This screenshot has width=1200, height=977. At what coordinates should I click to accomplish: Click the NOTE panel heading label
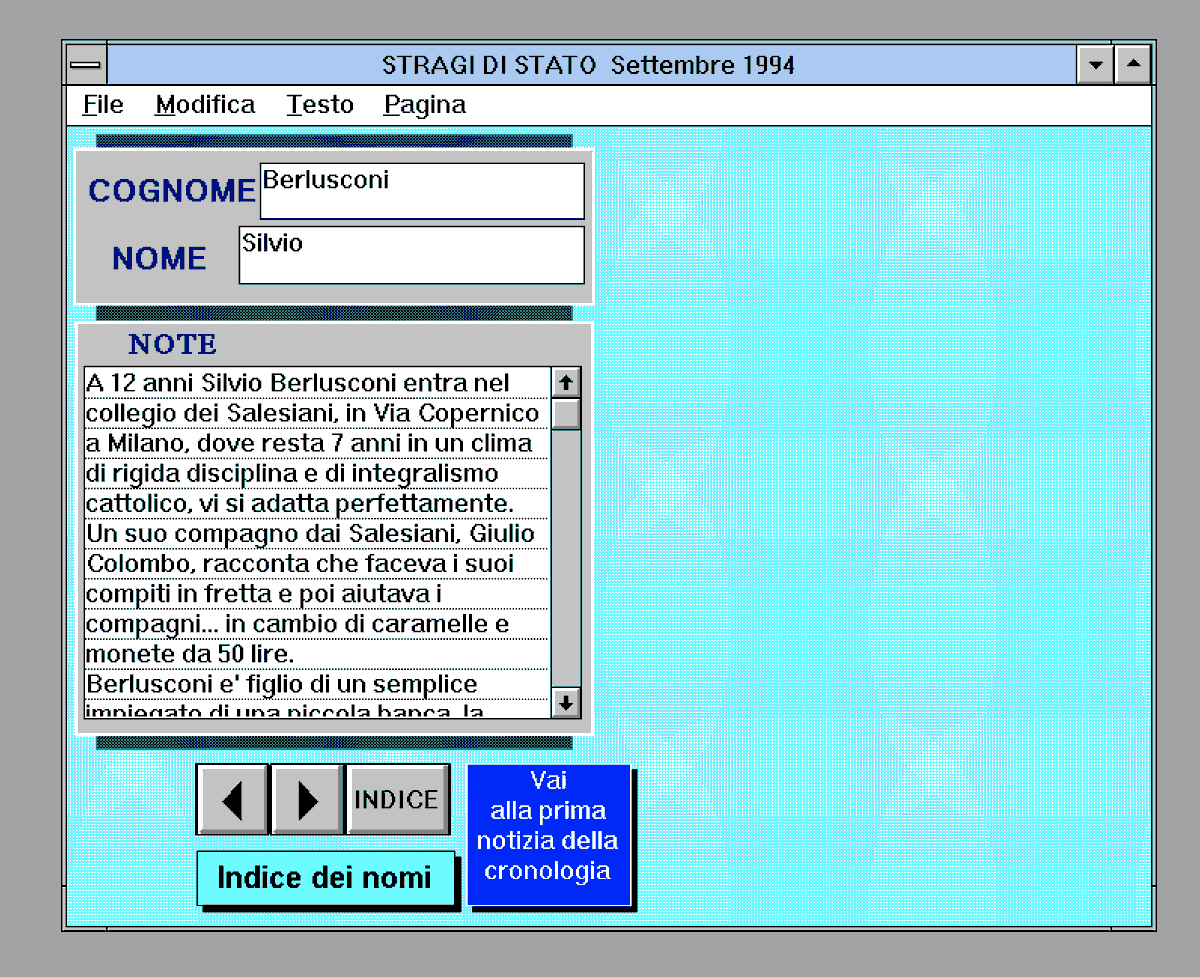tap(172, 343)
